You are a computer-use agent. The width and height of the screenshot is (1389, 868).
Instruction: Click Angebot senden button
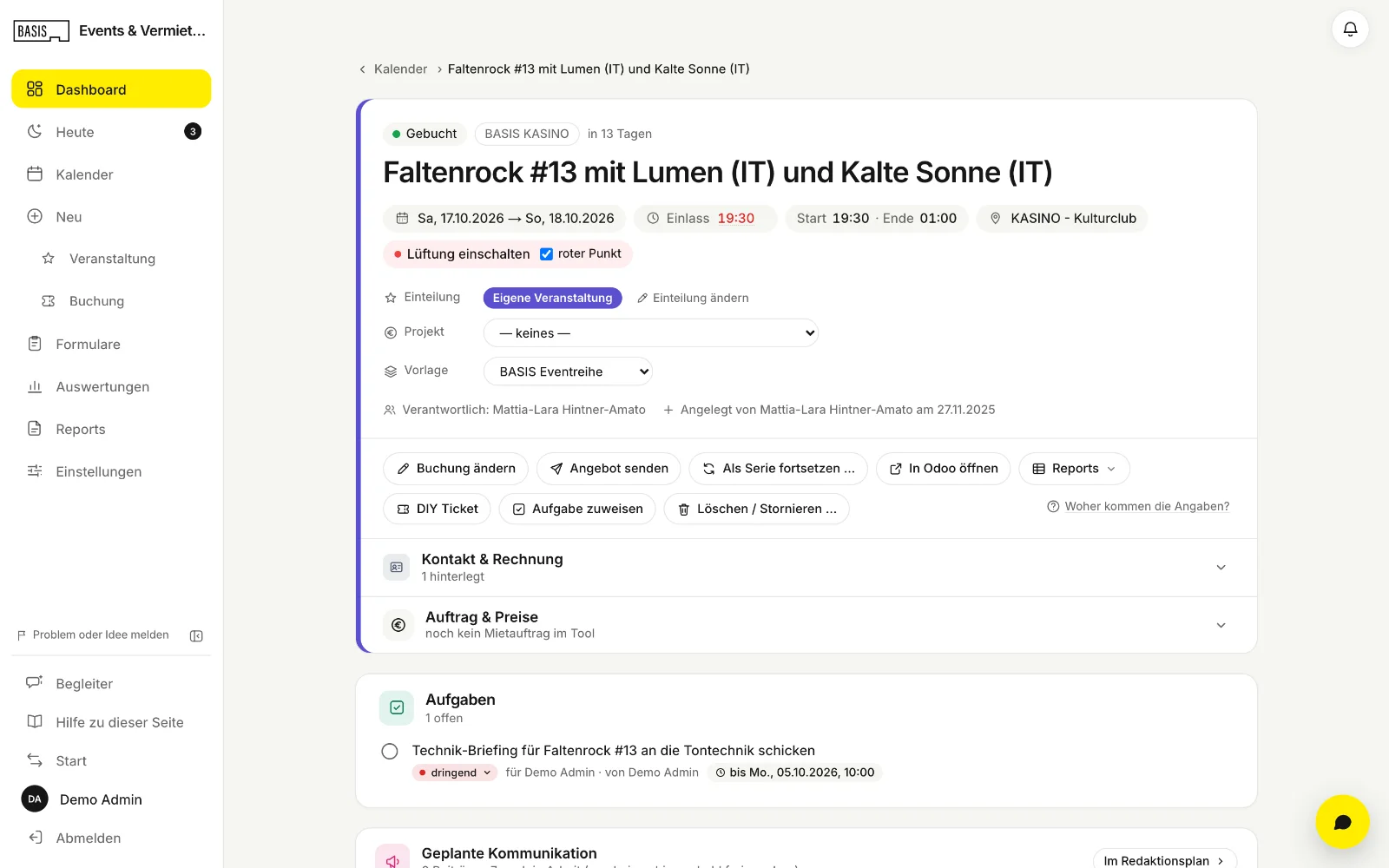pyautogui.click(x=609, y=469)
